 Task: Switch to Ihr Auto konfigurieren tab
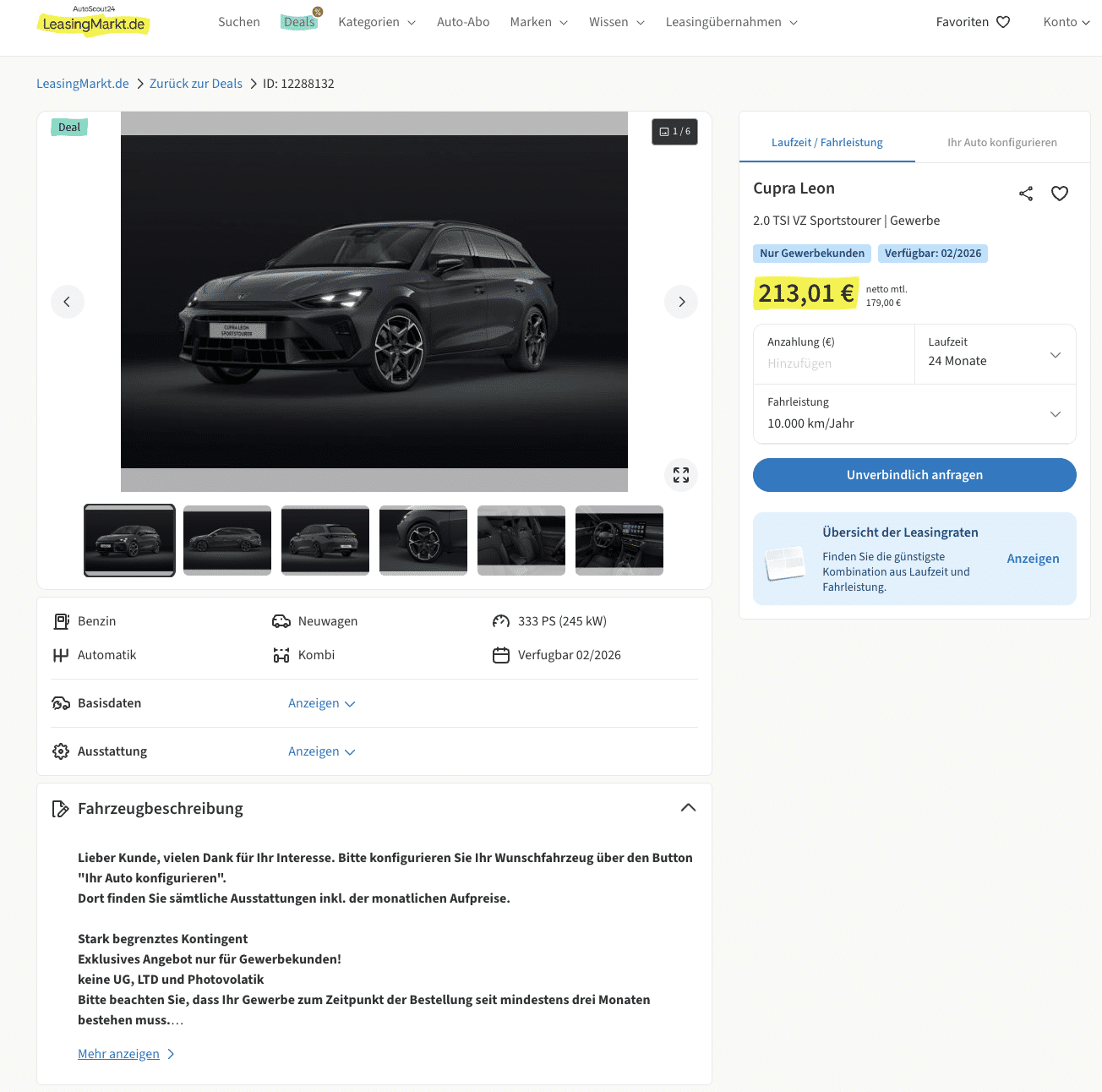[1001, 143]
